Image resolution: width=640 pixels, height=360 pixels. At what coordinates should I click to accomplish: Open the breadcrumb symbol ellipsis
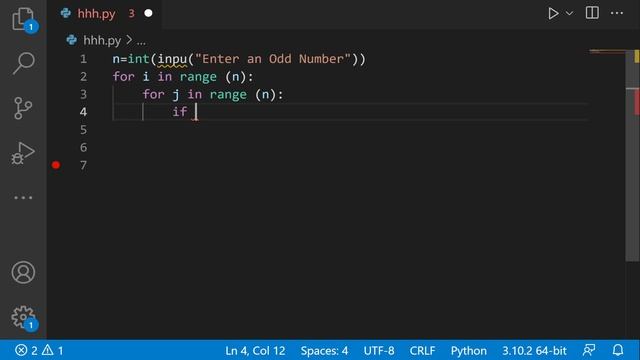click(141, 41)
